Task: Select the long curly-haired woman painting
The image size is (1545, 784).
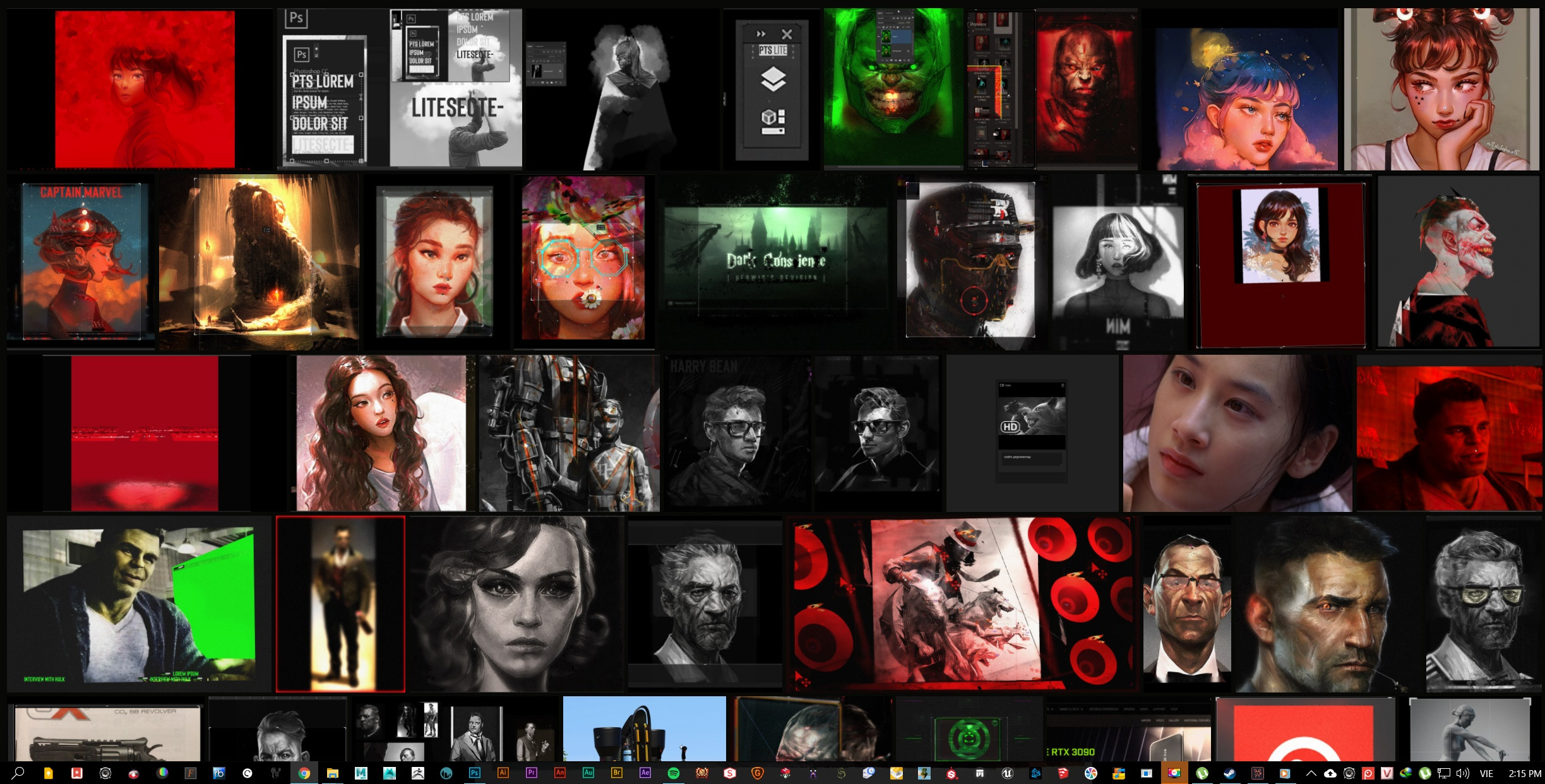Action: (382, 433)
